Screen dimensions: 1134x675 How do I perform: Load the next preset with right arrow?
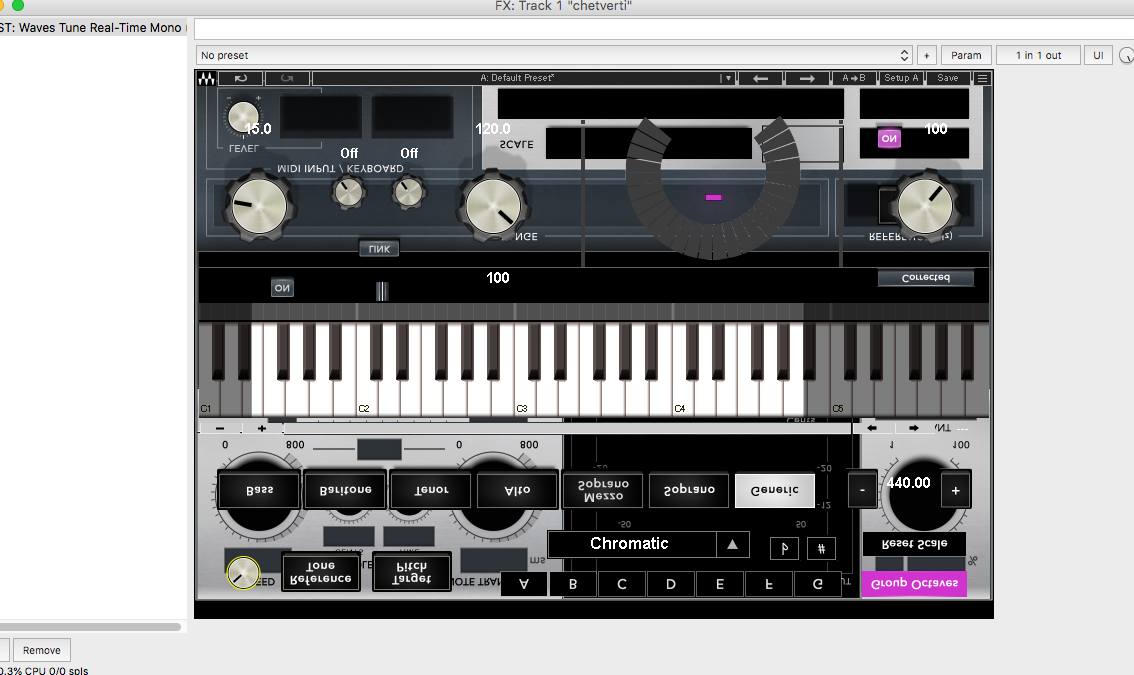[807, 78]
